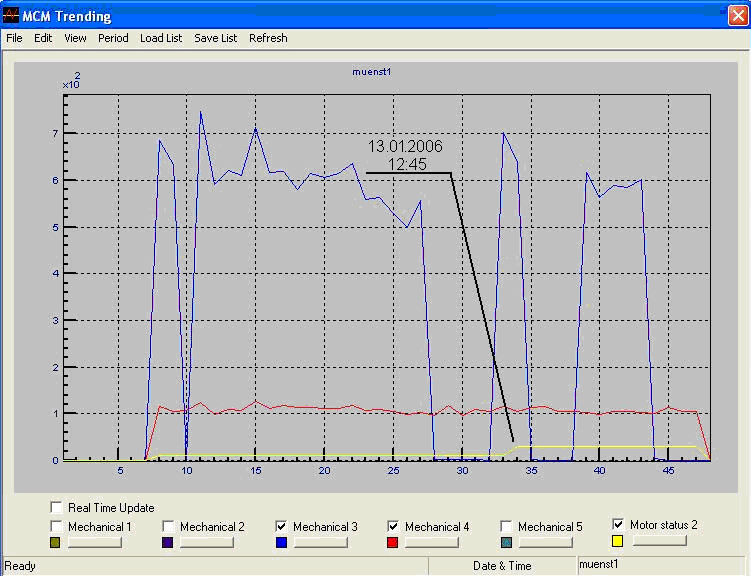The width and height of the screenshot is (751, 576).
Task: Check the Mechanical 1 checkbox
Action: coord(57,526)
